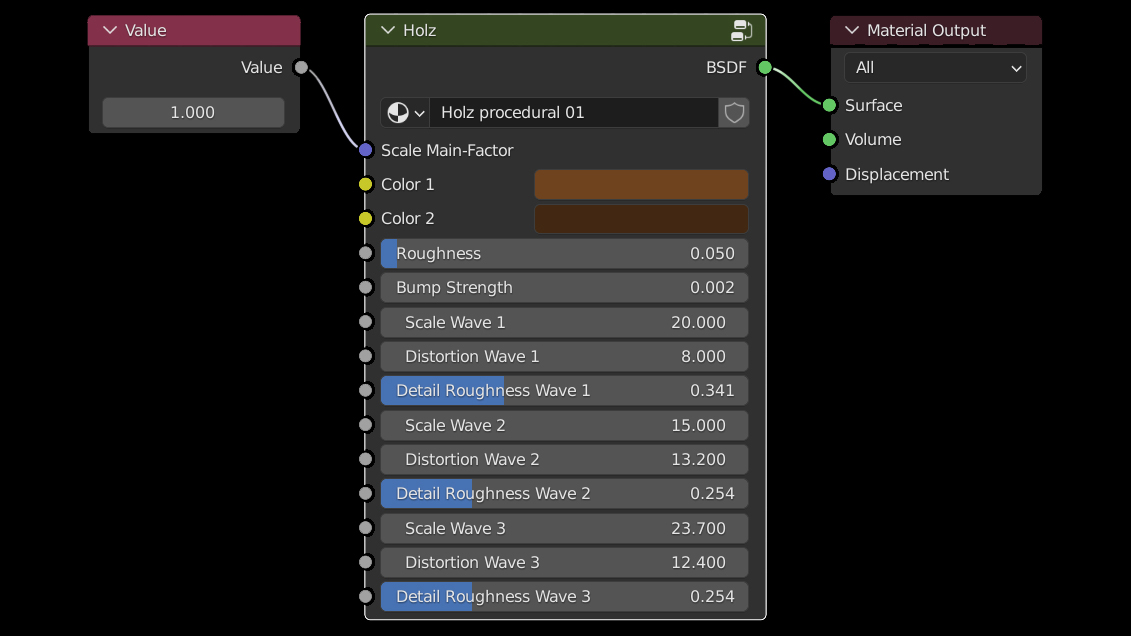Click the BSDF output socket
This screenshot has height=636, width=1131.
coord(765,67)
